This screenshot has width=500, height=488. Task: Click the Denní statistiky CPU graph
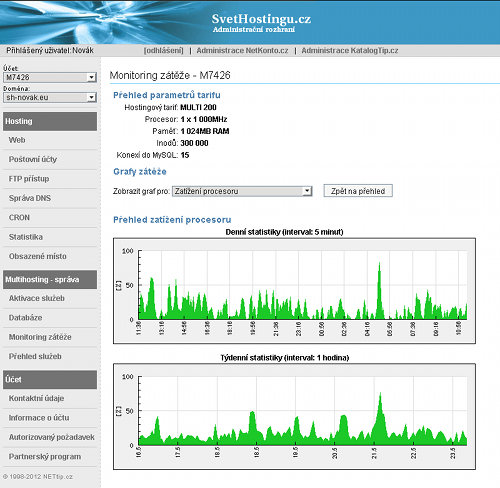coord(294,291)
